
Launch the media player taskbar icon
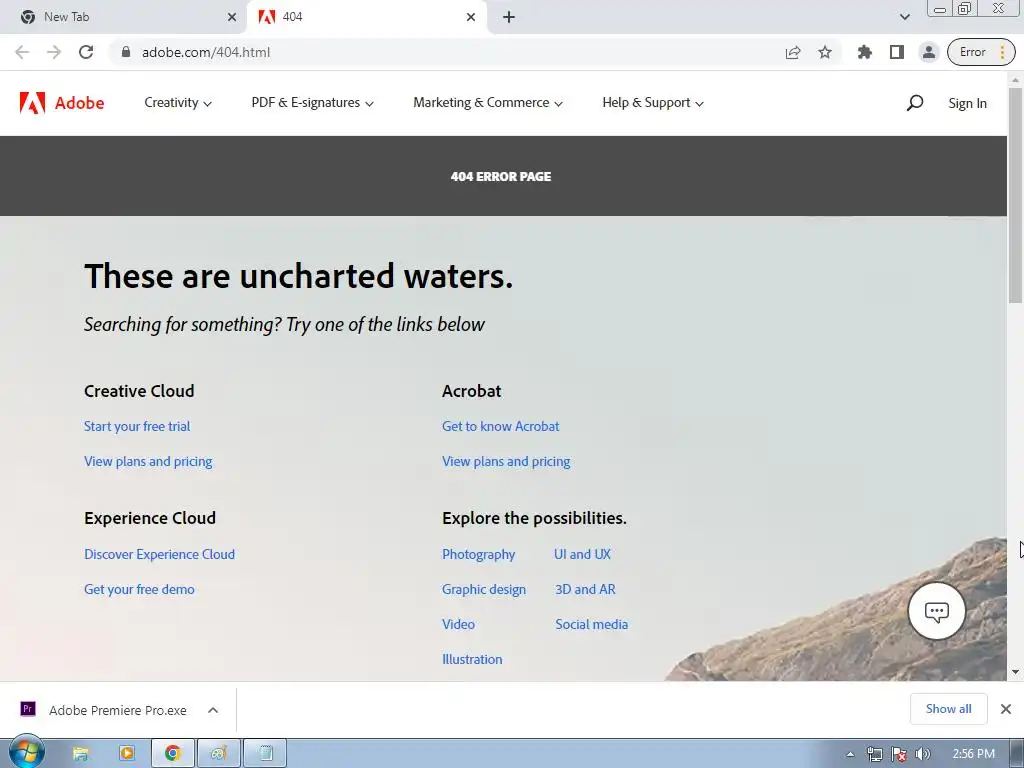[127, 754]
